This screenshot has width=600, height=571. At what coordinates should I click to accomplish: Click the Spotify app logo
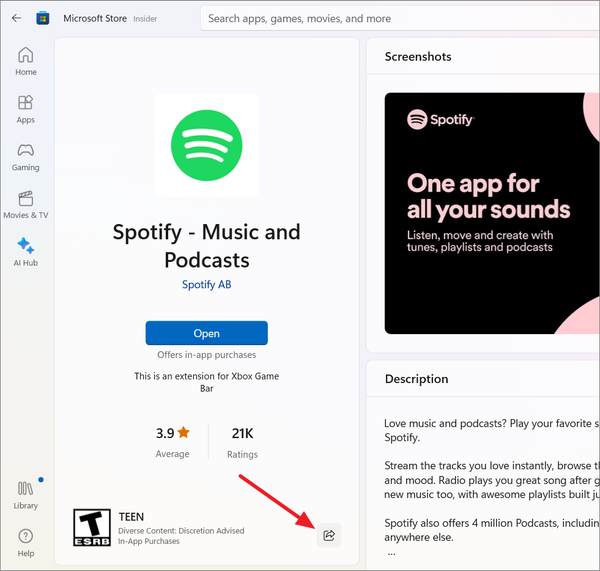click(207, 145)
